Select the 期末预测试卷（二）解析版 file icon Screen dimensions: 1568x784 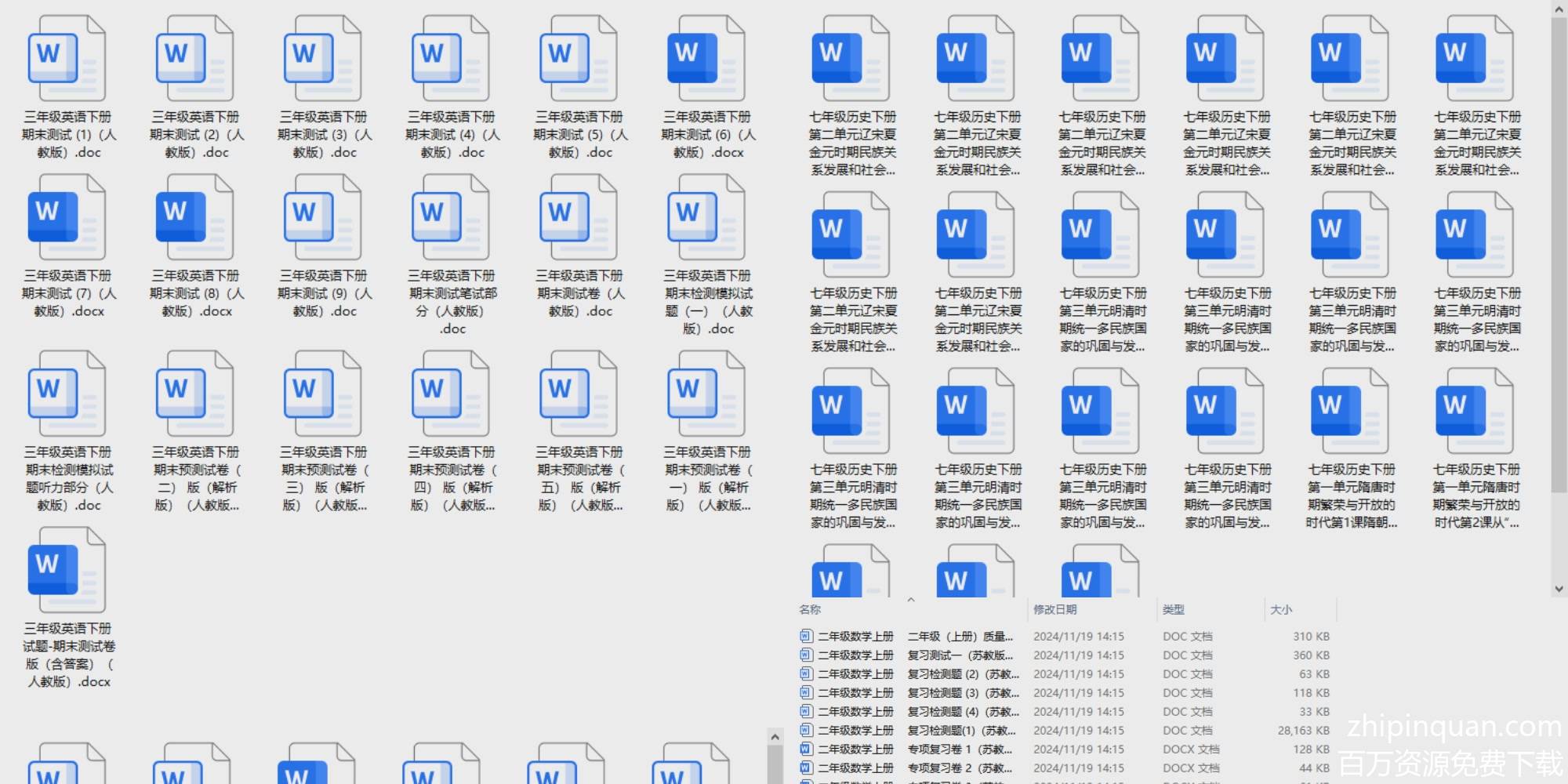pos(194,394)
